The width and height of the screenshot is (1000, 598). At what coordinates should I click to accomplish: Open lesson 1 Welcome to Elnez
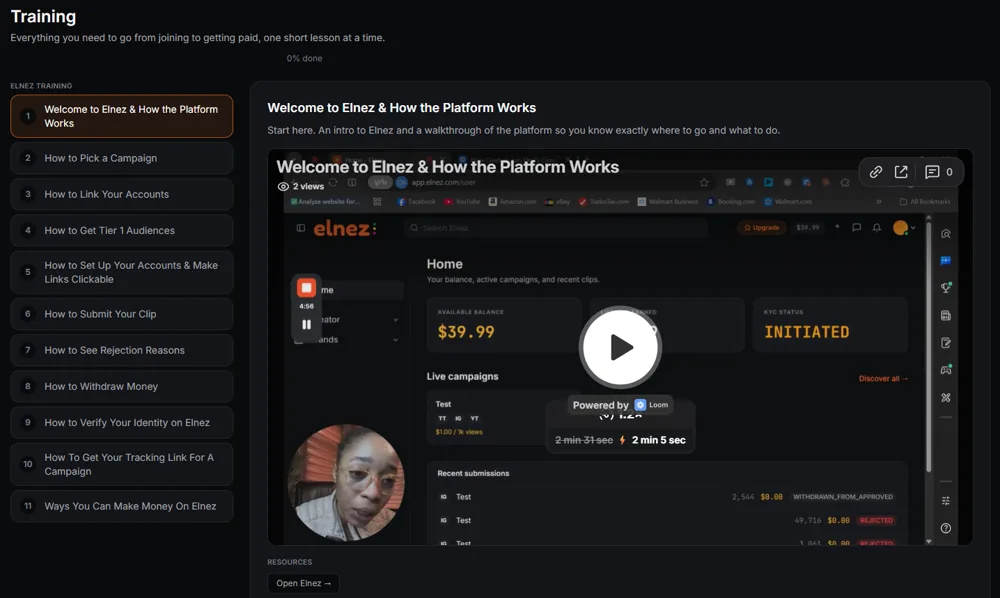[x=122, y=116]
